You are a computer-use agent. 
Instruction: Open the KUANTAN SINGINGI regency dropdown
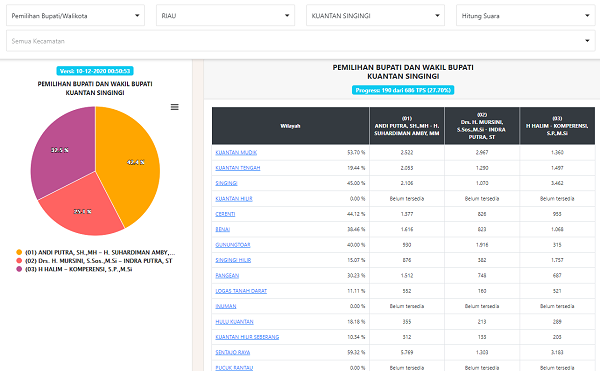tap(375, 15)
